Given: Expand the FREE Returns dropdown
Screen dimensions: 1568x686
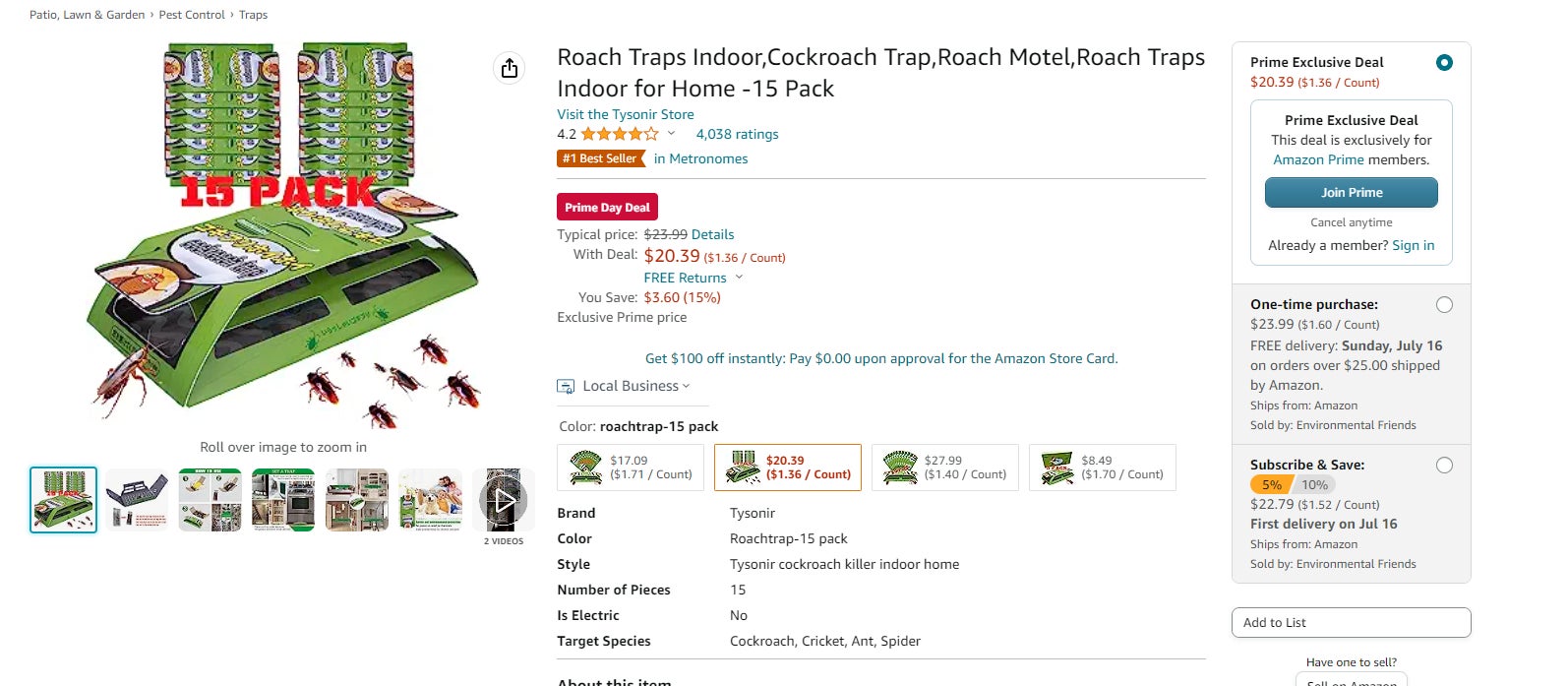Looking at the screenshot, I should click(738, 278).
